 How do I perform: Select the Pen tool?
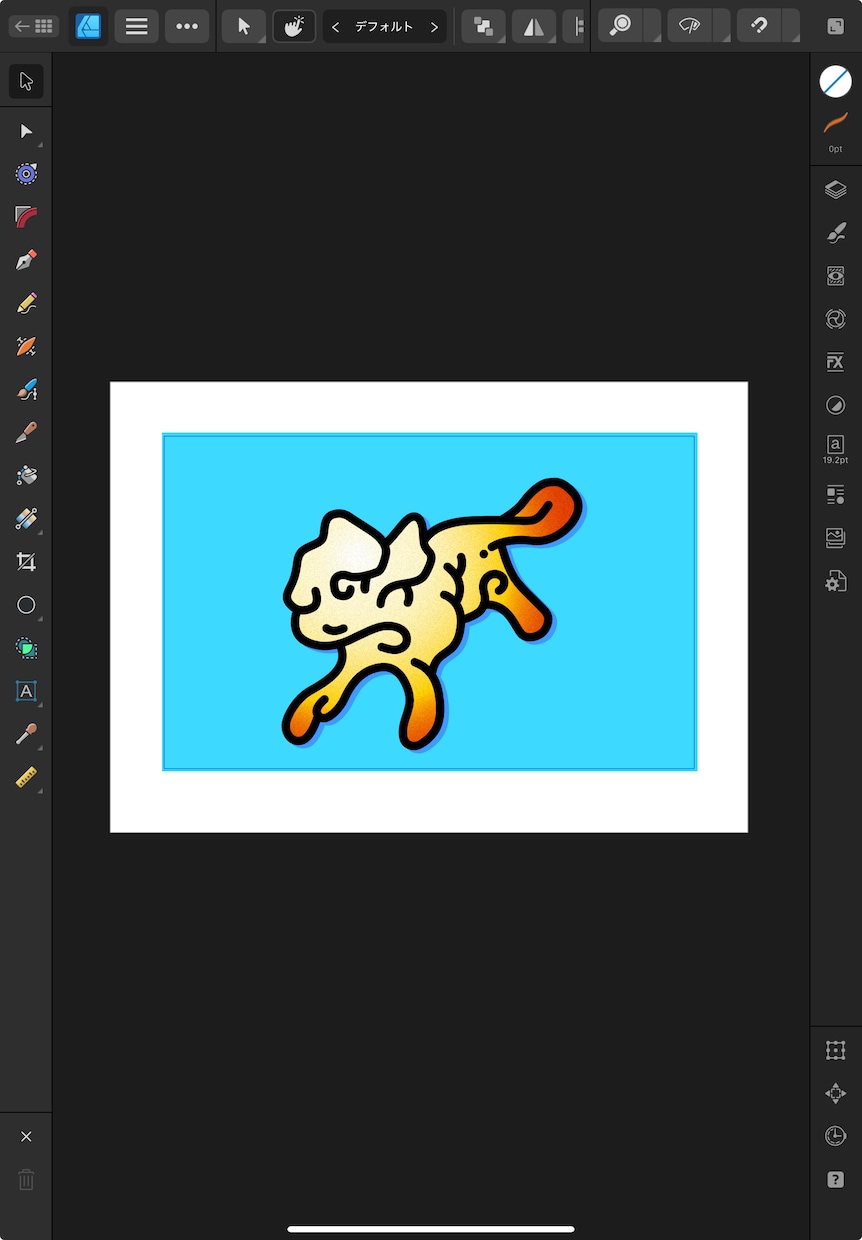[x=26, y=260]
